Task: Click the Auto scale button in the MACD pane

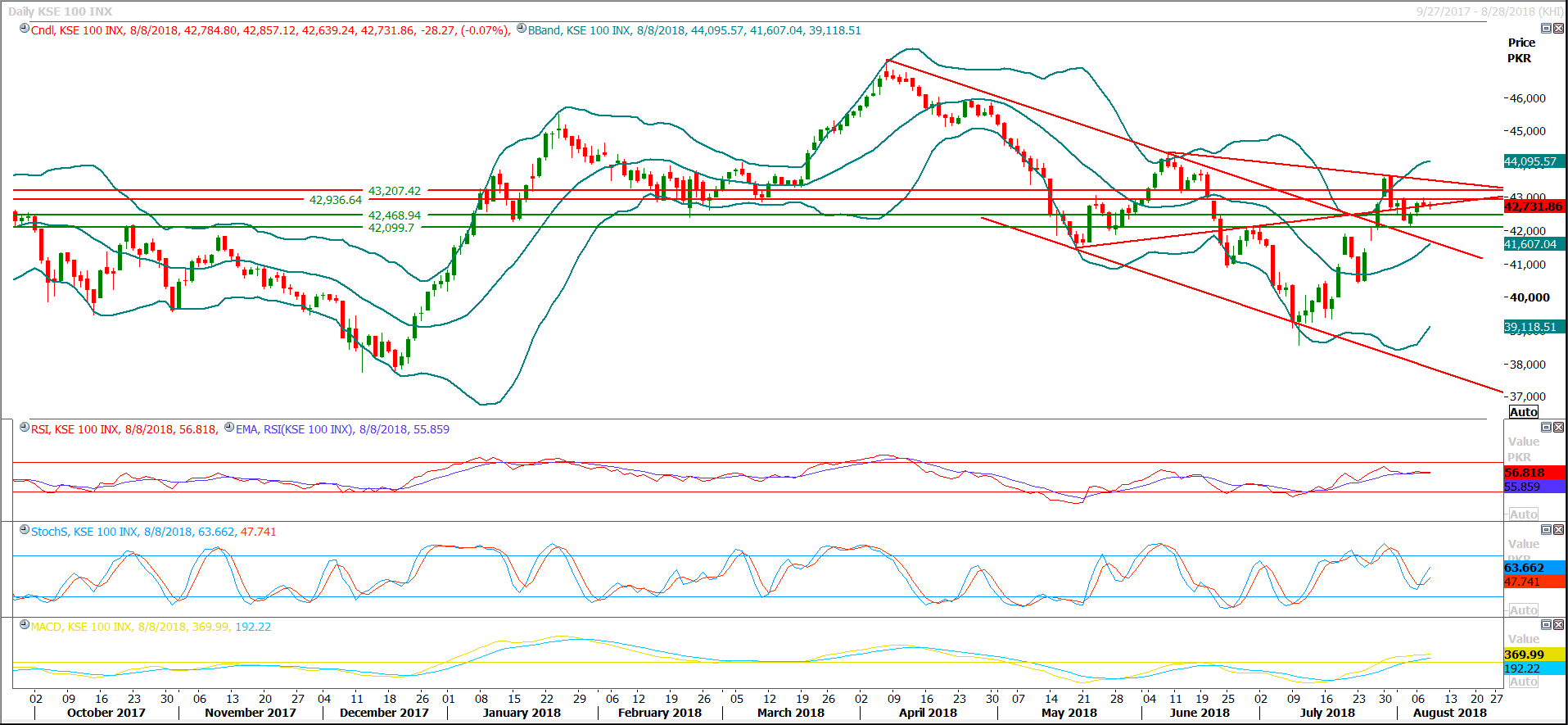Action: coord(1524,682)
